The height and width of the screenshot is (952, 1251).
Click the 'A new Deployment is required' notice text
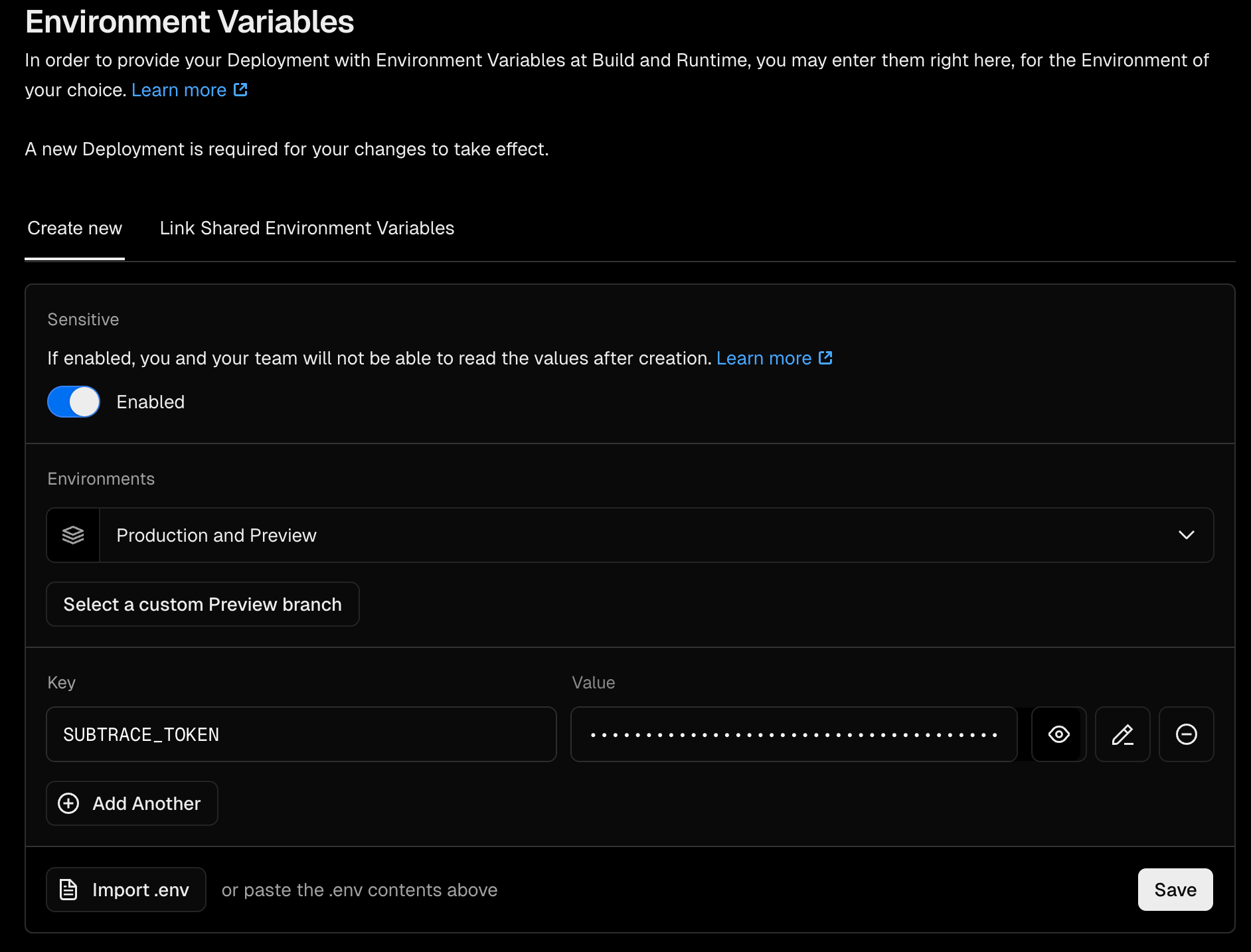(287, 149)
